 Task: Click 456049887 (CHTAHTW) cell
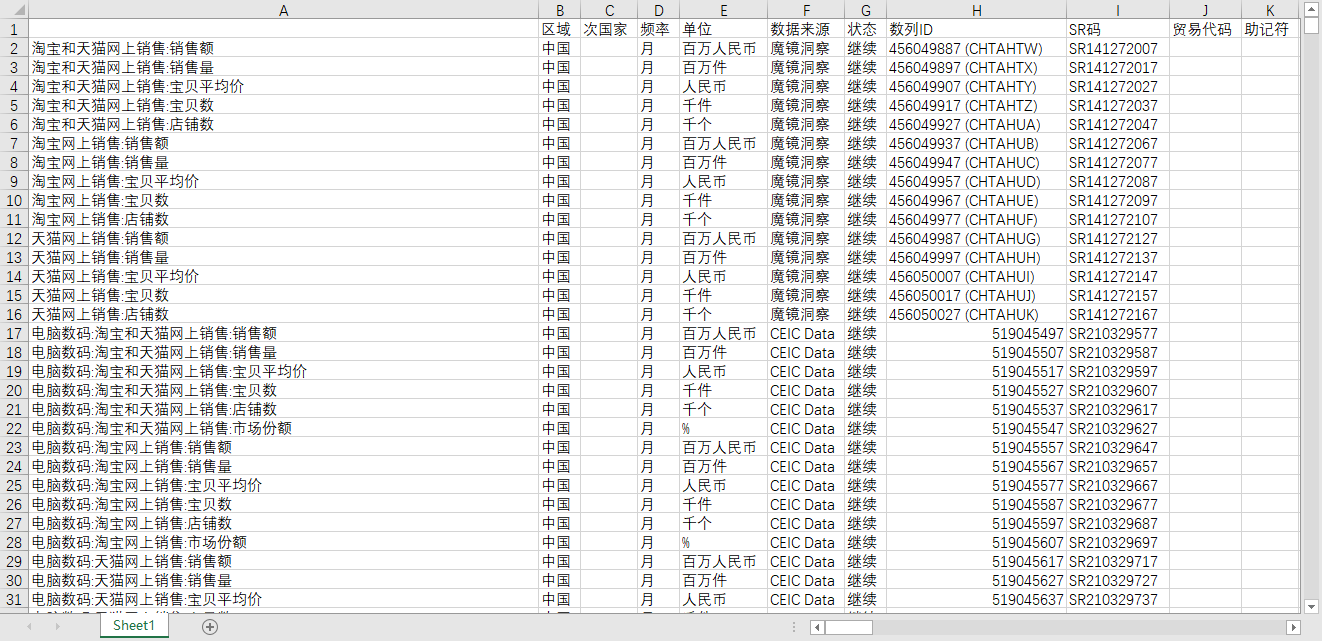pos(976,48)
